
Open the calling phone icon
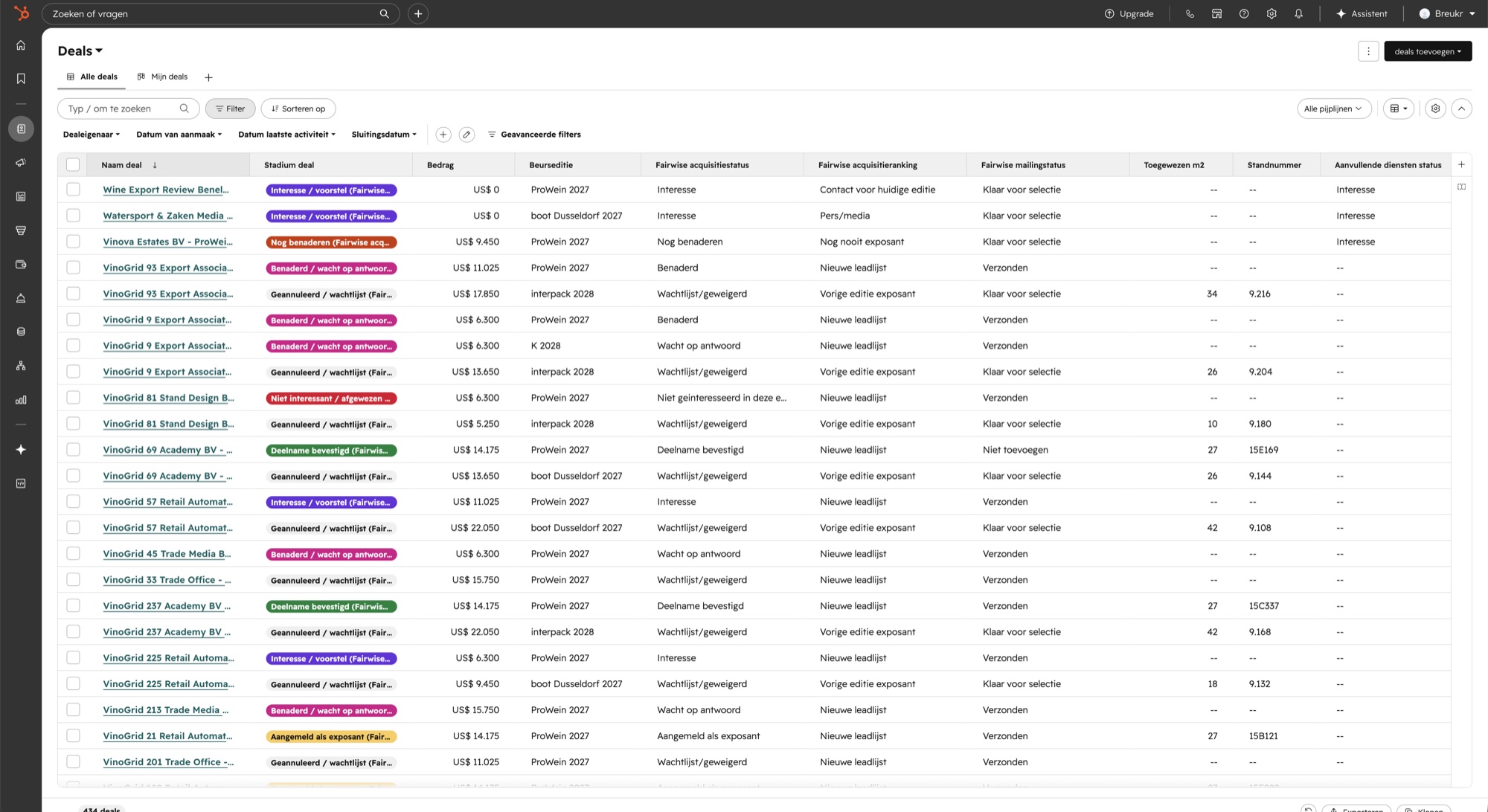coord(1190,13)
